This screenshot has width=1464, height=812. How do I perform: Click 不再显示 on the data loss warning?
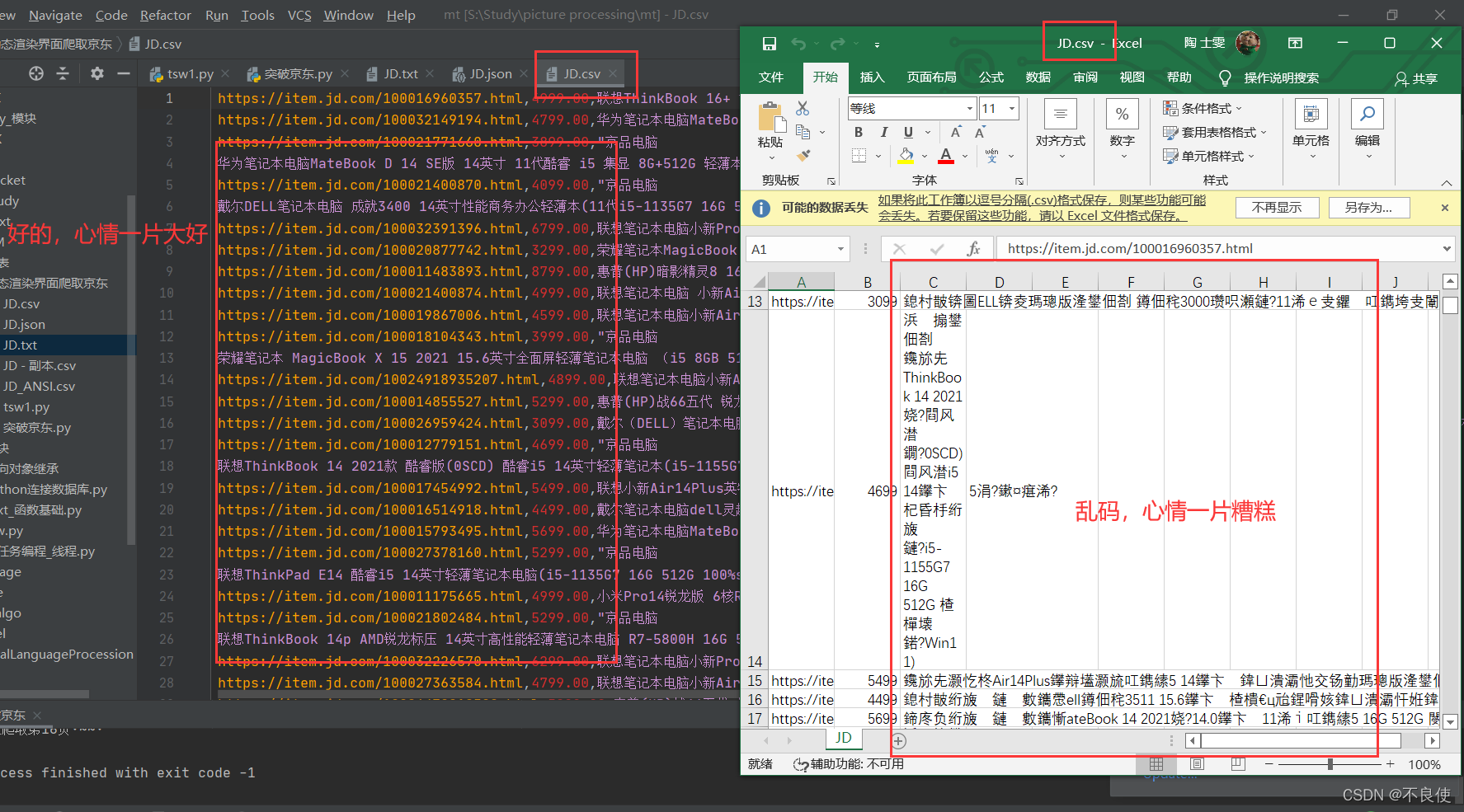tap(1278, 208)
